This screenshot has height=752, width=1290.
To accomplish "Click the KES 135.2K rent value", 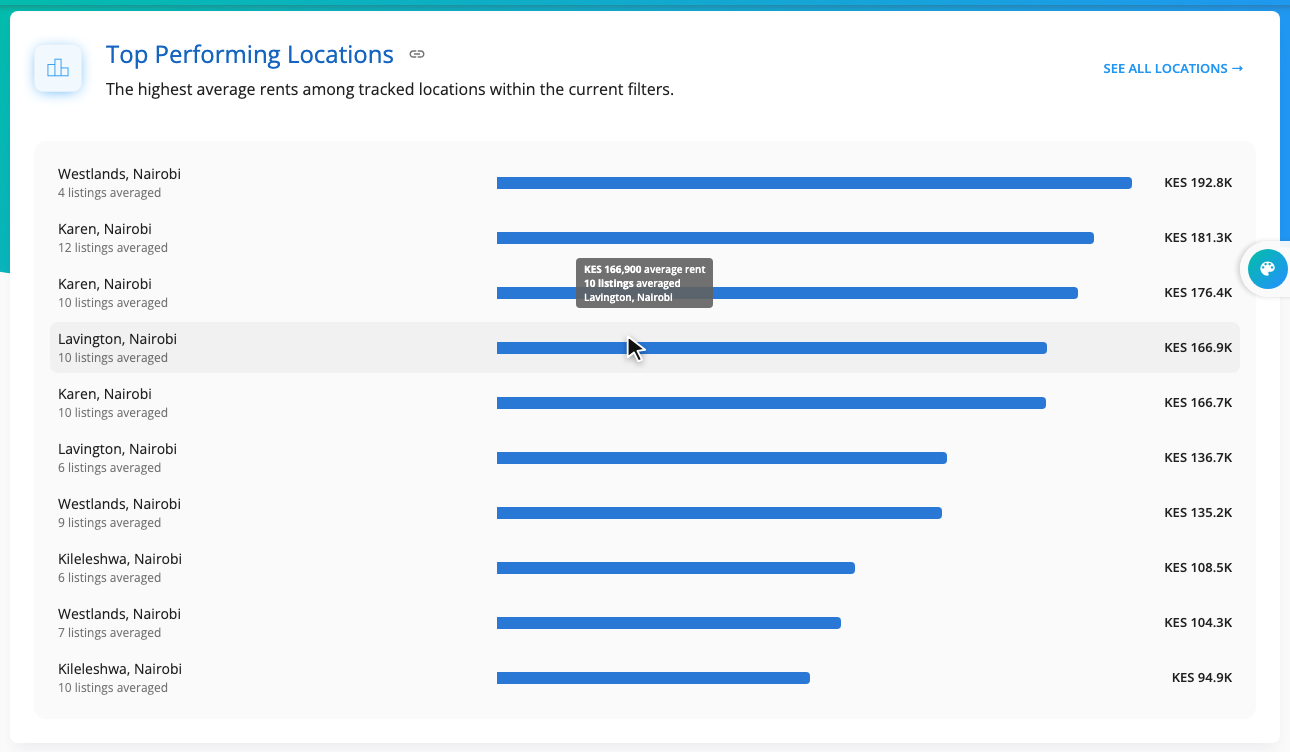I will (x=1198, y=513).
